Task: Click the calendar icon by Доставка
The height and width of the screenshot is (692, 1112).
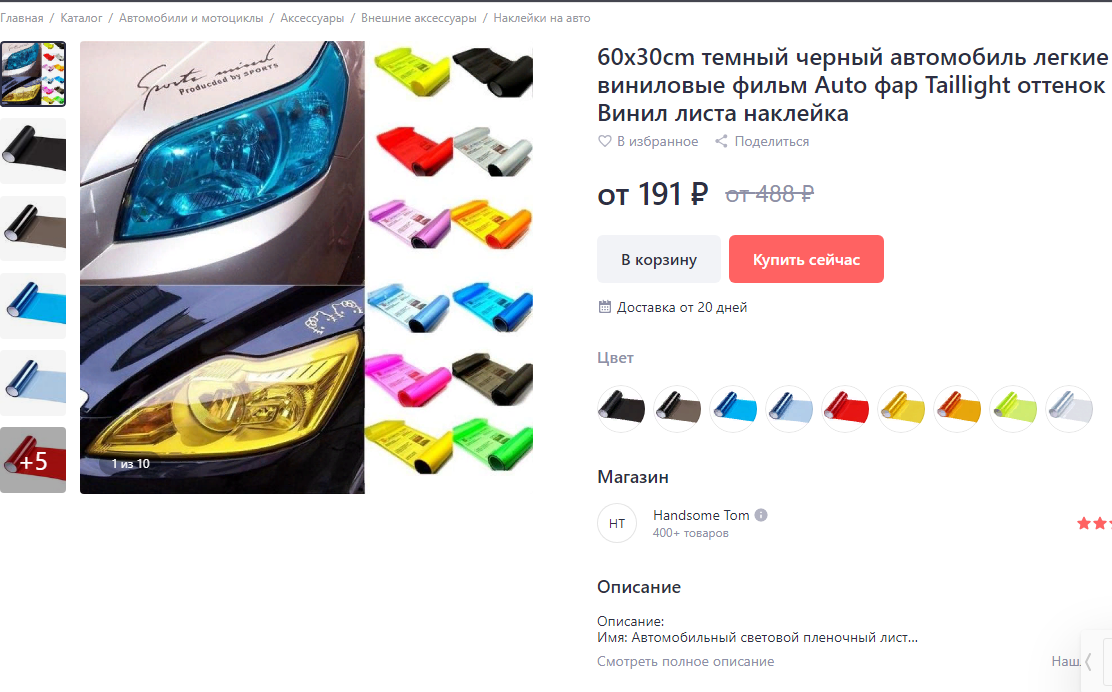Action: [x=604, y=307]
